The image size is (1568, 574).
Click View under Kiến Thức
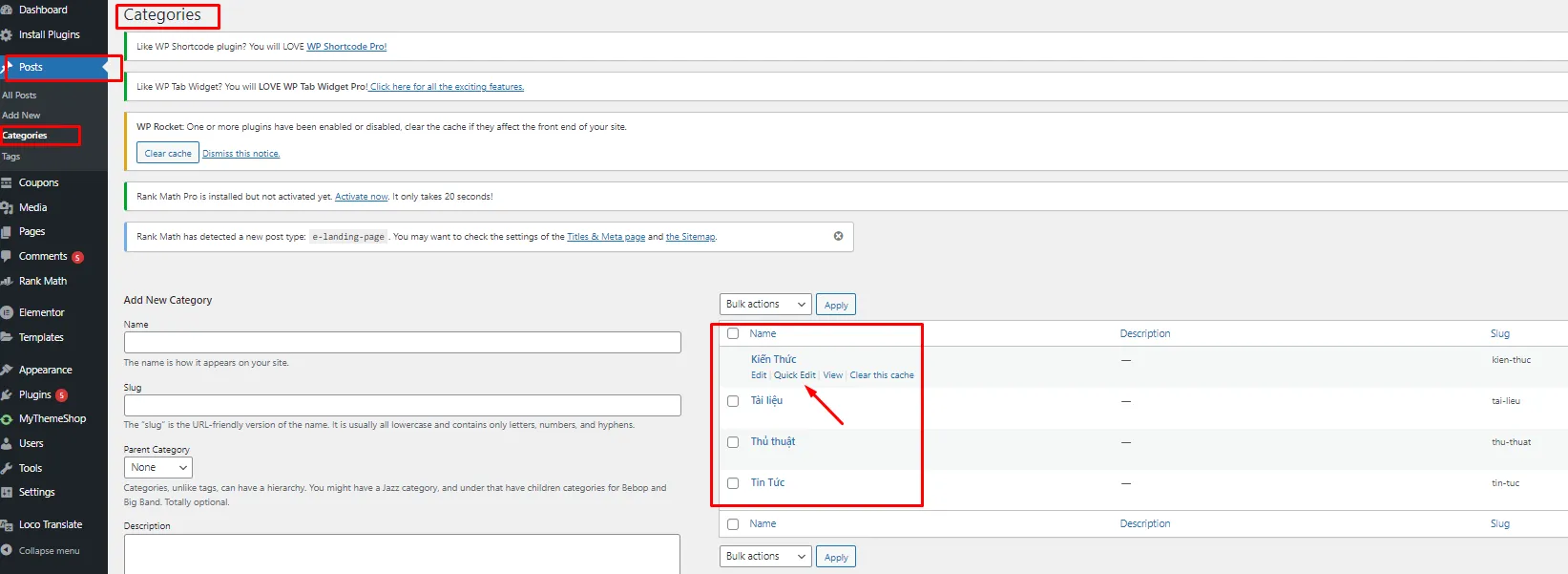pyautogui.click(x=833, y=375)
